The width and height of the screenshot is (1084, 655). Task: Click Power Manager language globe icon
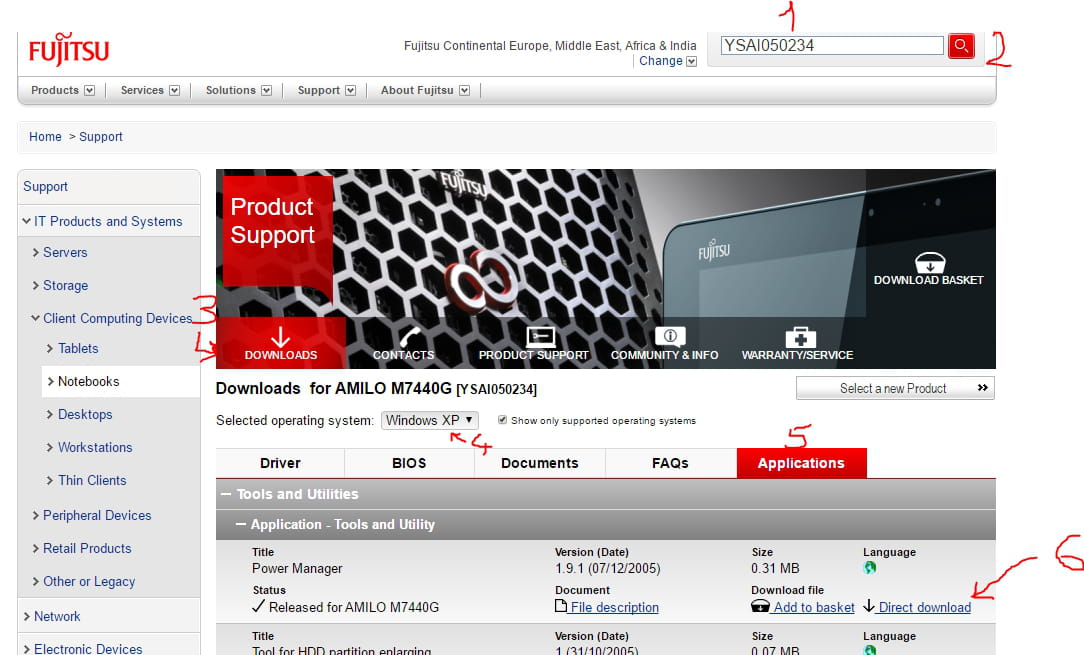[x=870, y=567]
